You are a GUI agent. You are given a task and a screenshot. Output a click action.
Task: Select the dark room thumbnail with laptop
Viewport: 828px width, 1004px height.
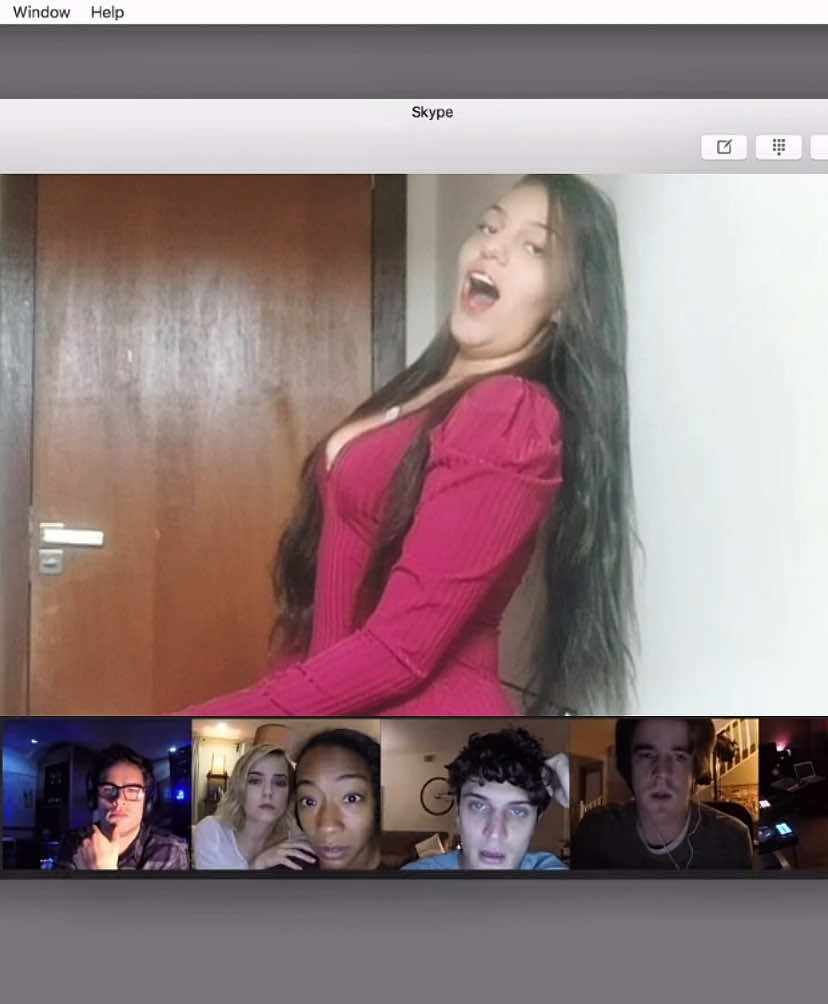tap(793, 793)
